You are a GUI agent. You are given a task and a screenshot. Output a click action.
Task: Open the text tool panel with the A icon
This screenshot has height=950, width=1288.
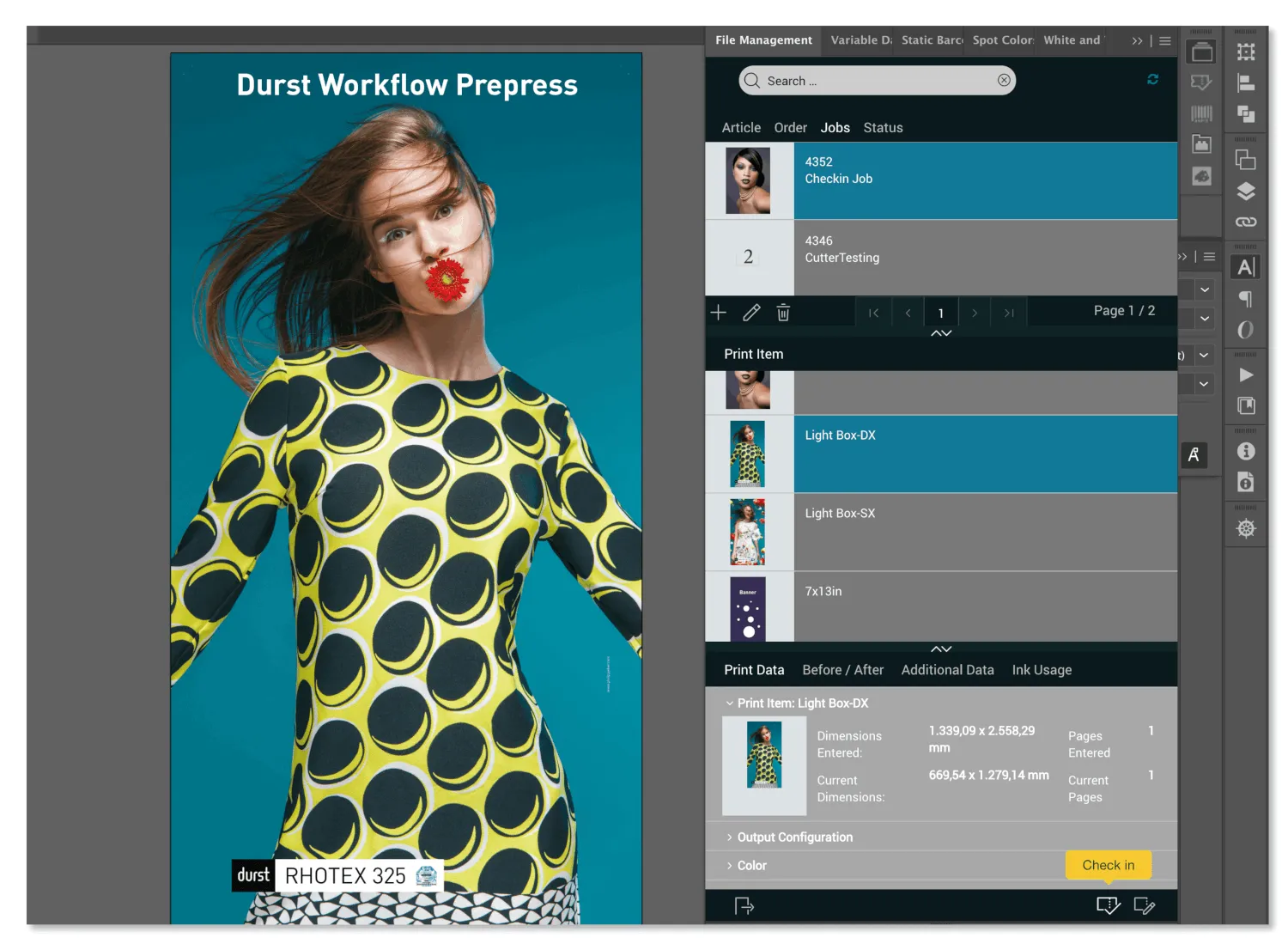(1245, 266)
